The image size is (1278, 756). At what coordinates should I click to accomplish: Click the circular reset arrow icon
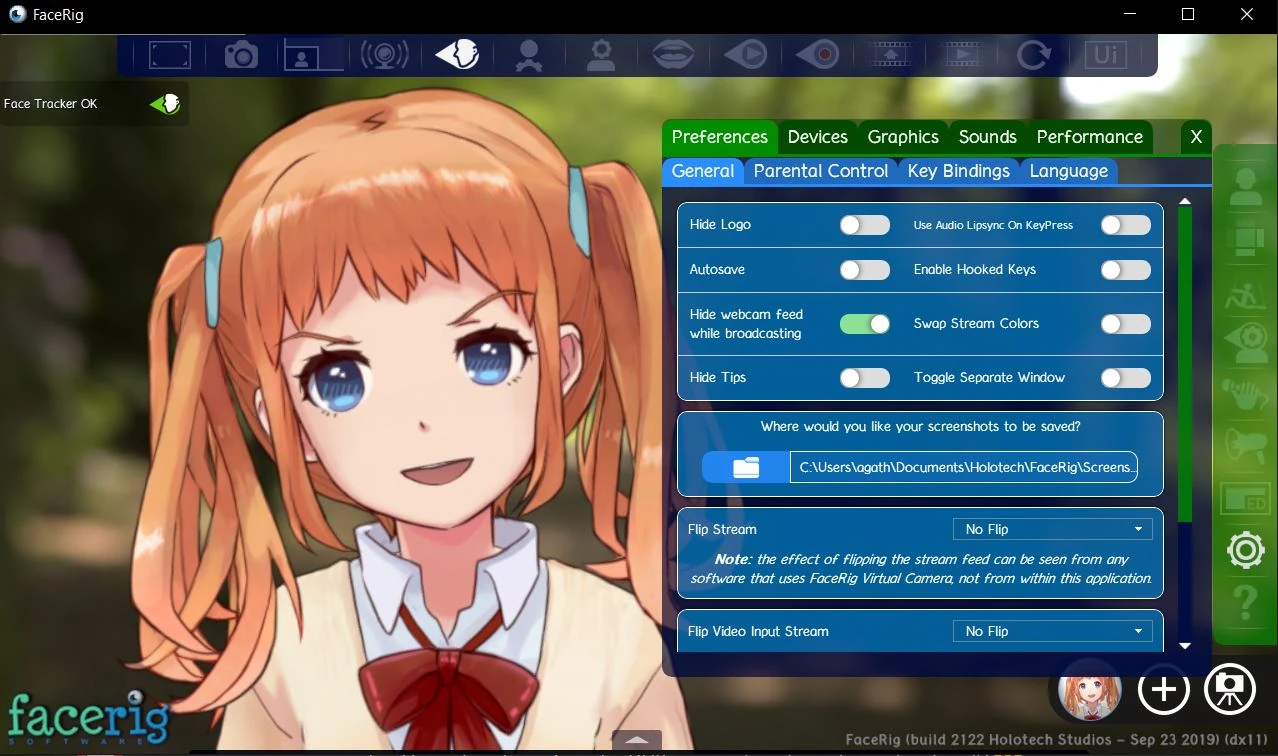coord(1033,54)
